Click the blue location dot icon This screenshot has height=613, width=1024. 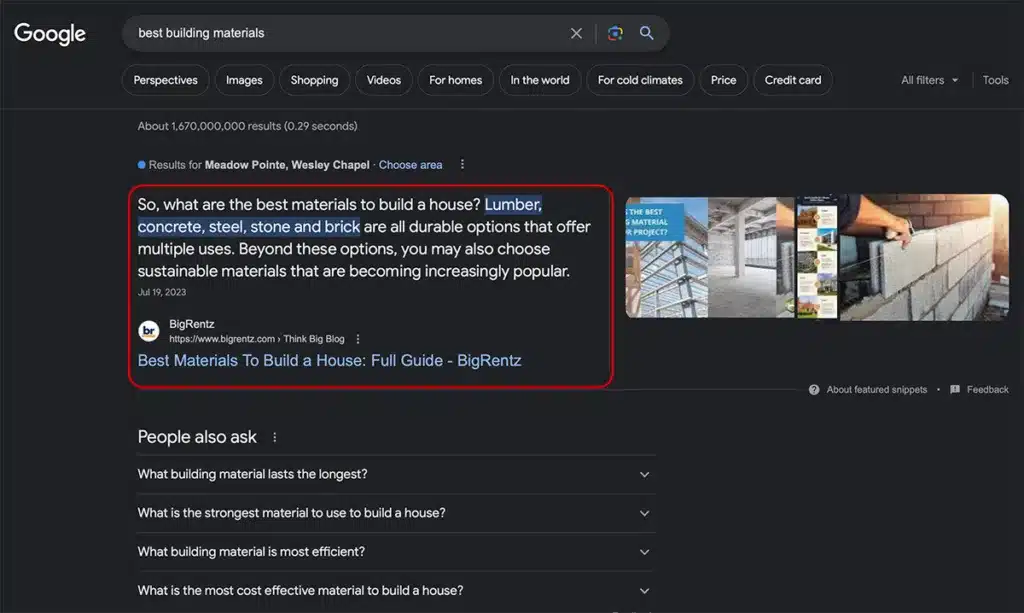[x=141, y=165]
